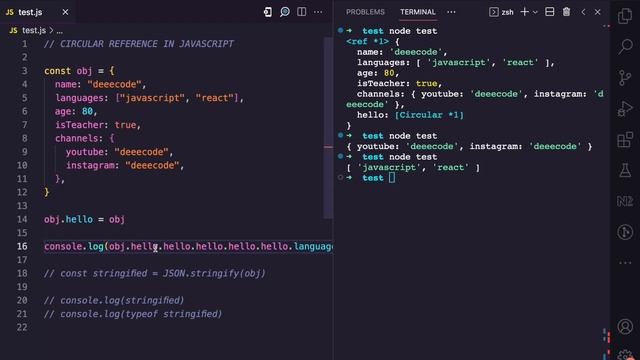
Task: Click the JSON.stringify(obj) comment line
Action: 155,273
